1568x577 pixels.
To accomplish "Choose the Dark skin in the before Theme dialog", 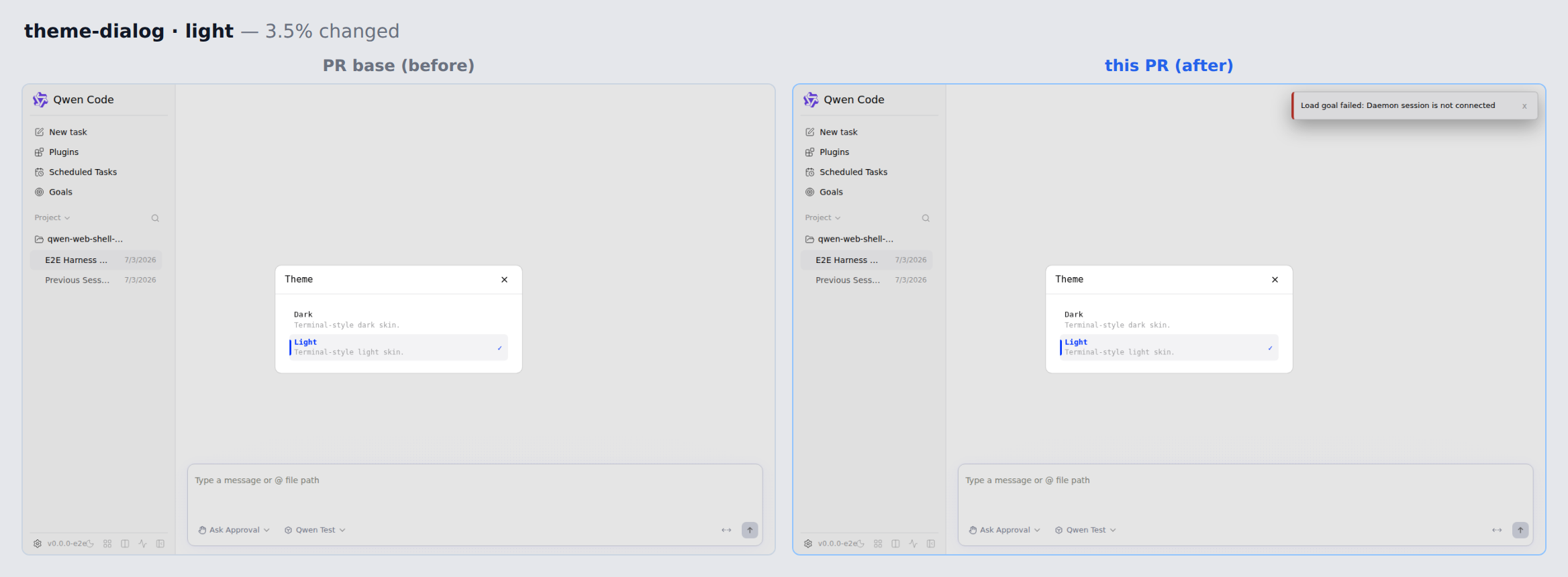I will click(398, 319).
